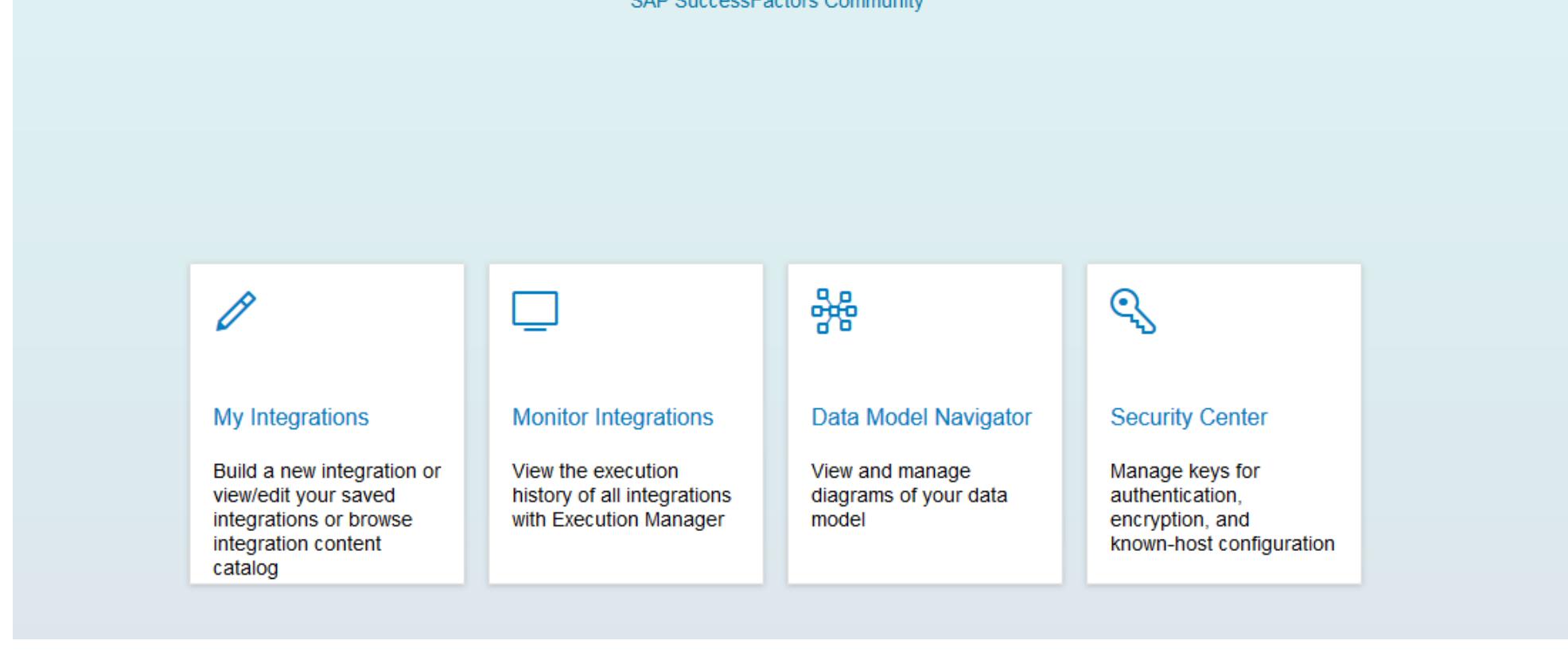Image resolution: width=1568 pixels, height=656 pixels.
Task: Click 'known-host configuration' text in Security Center tile
Action: (x=1222, y=545)
